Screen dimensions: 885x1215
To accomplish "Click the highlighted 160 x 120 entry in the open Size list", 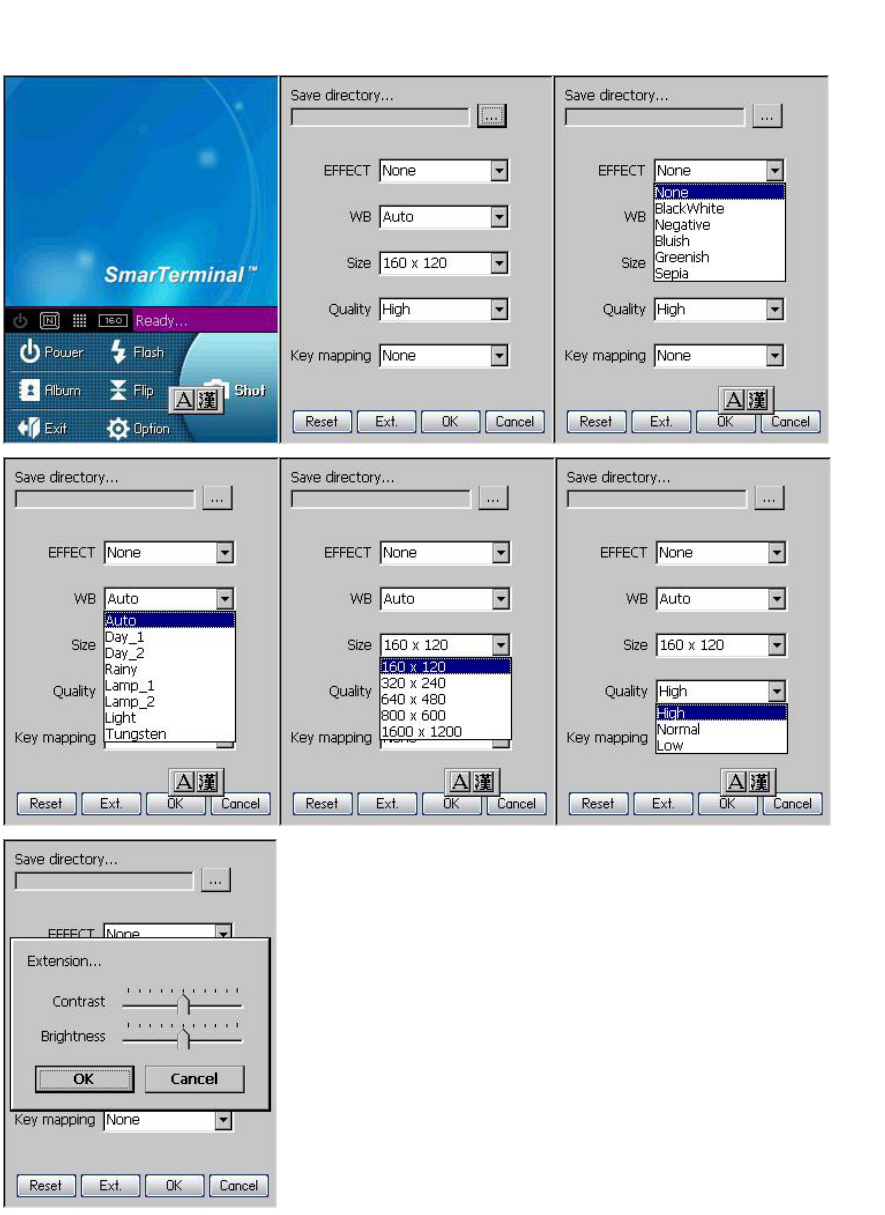I will tap(445, 667).
